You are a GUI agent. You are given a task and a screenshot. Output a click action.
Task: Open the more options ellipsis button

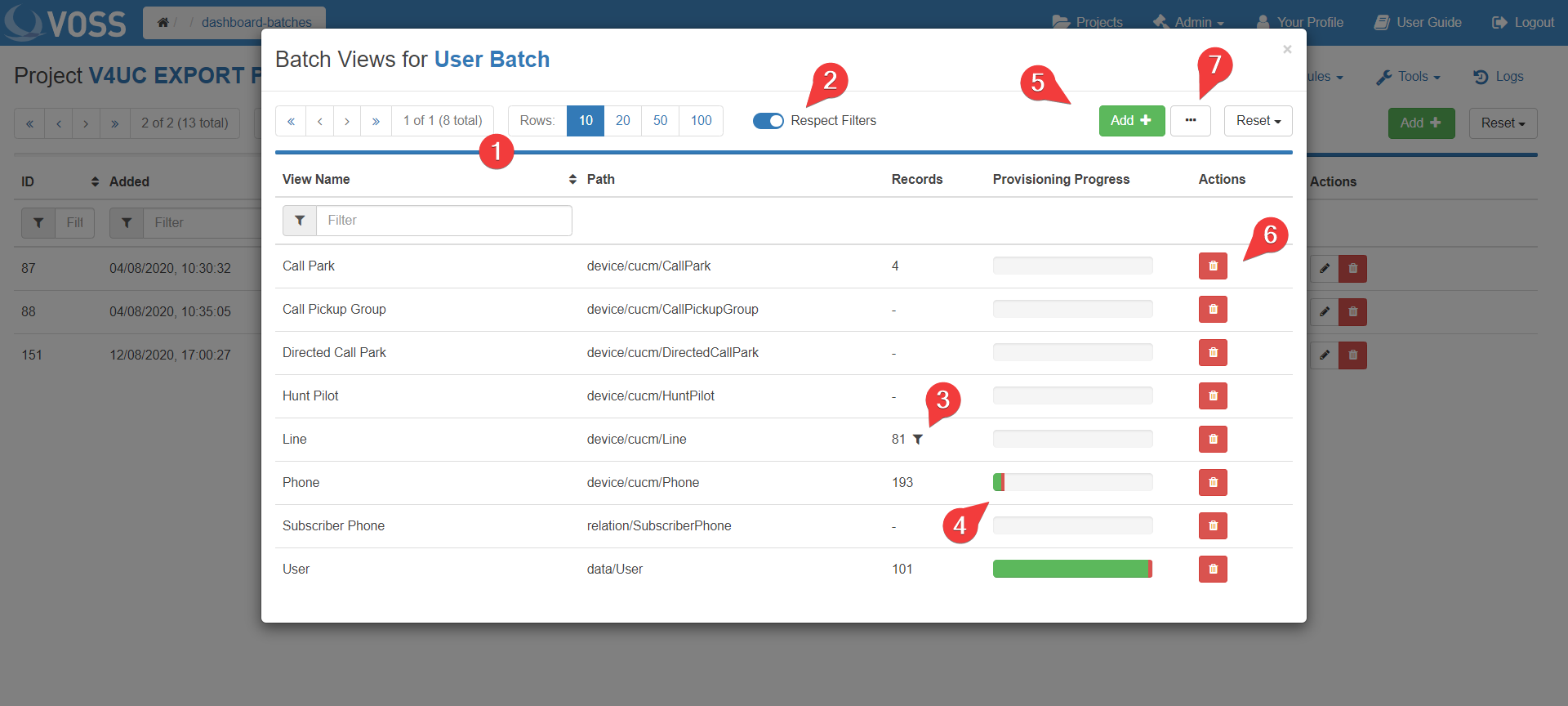[x=1191, y=121]
